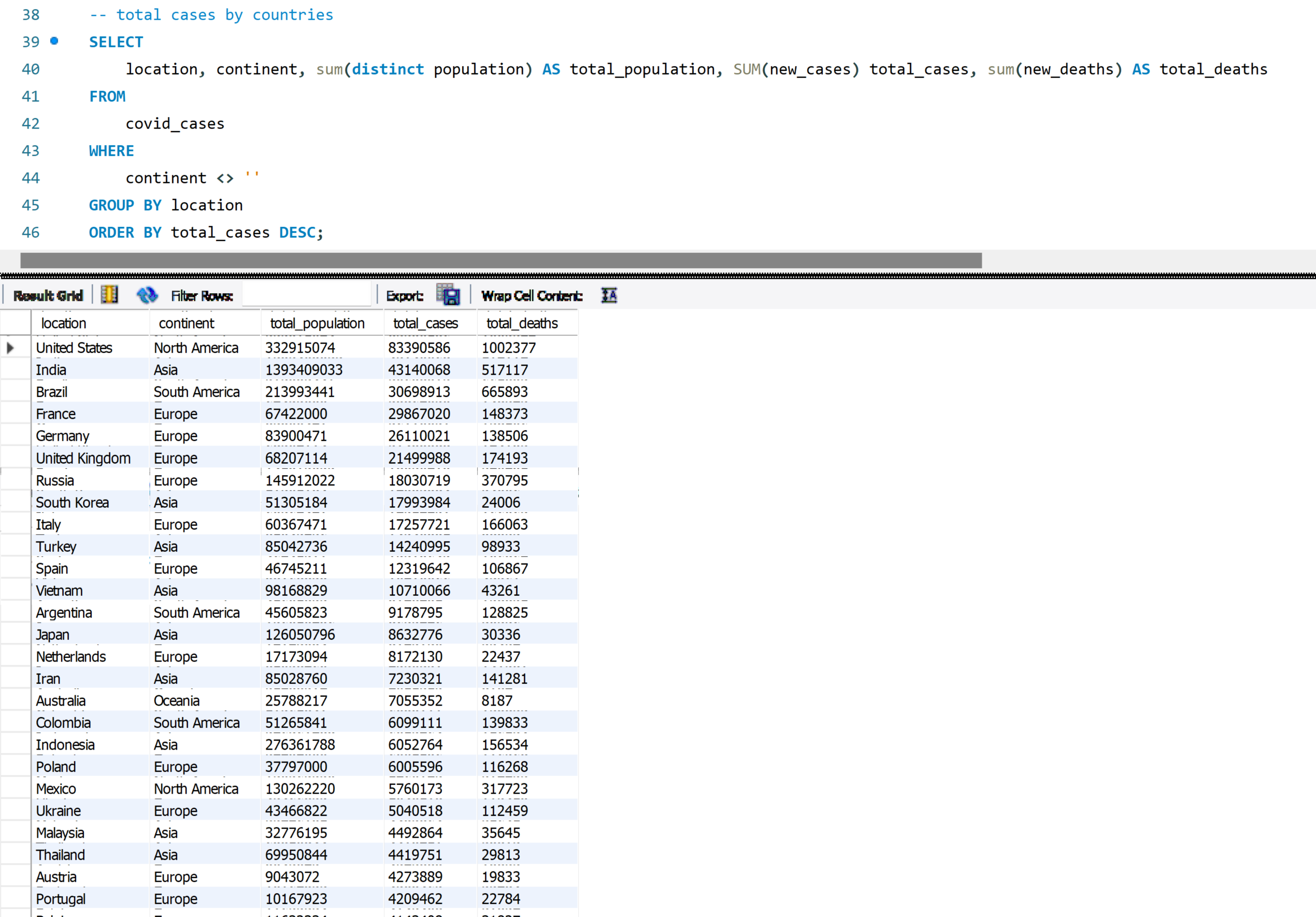Click the total_population column header

pyautogui.click(x=317, y=323)
